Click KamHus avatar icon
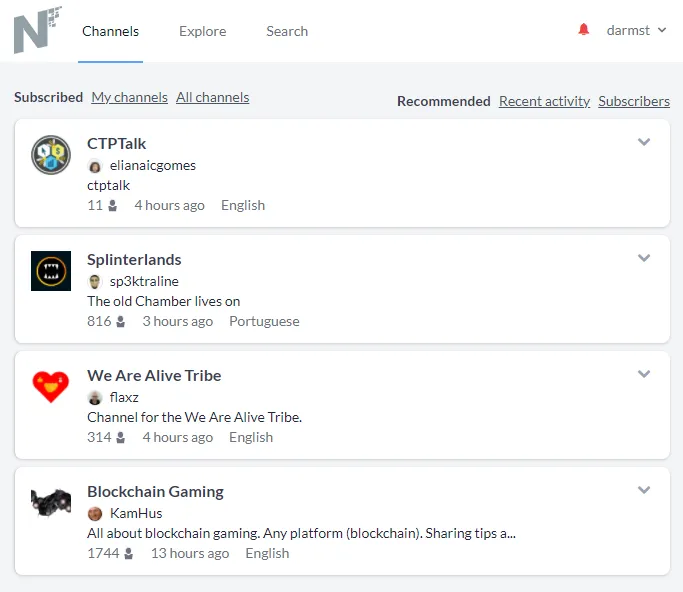Viewport: 683px width, 592px height. [x=95, y=514]
